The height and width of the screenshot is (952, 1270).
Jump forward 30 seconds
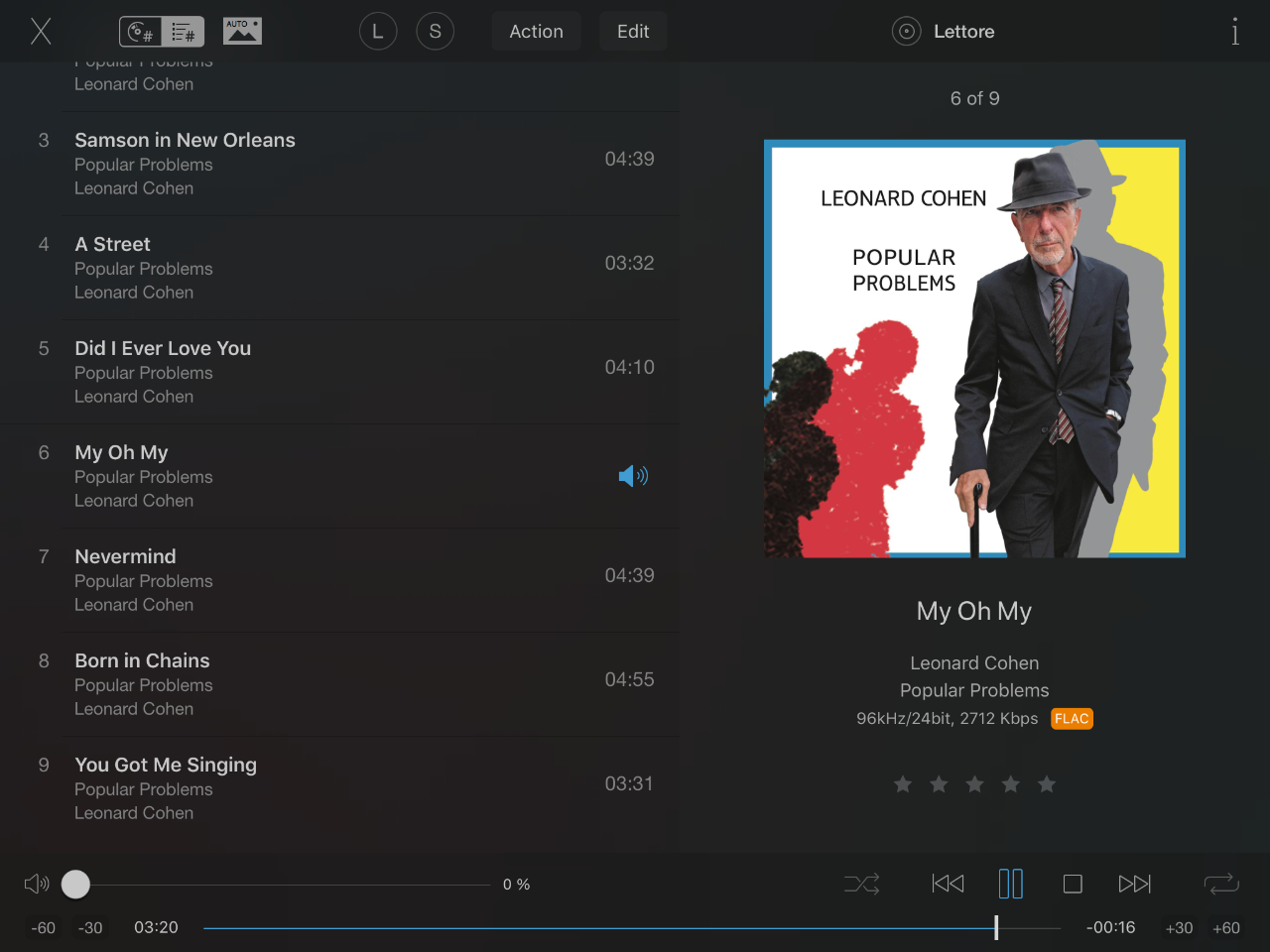(1179, 928)
